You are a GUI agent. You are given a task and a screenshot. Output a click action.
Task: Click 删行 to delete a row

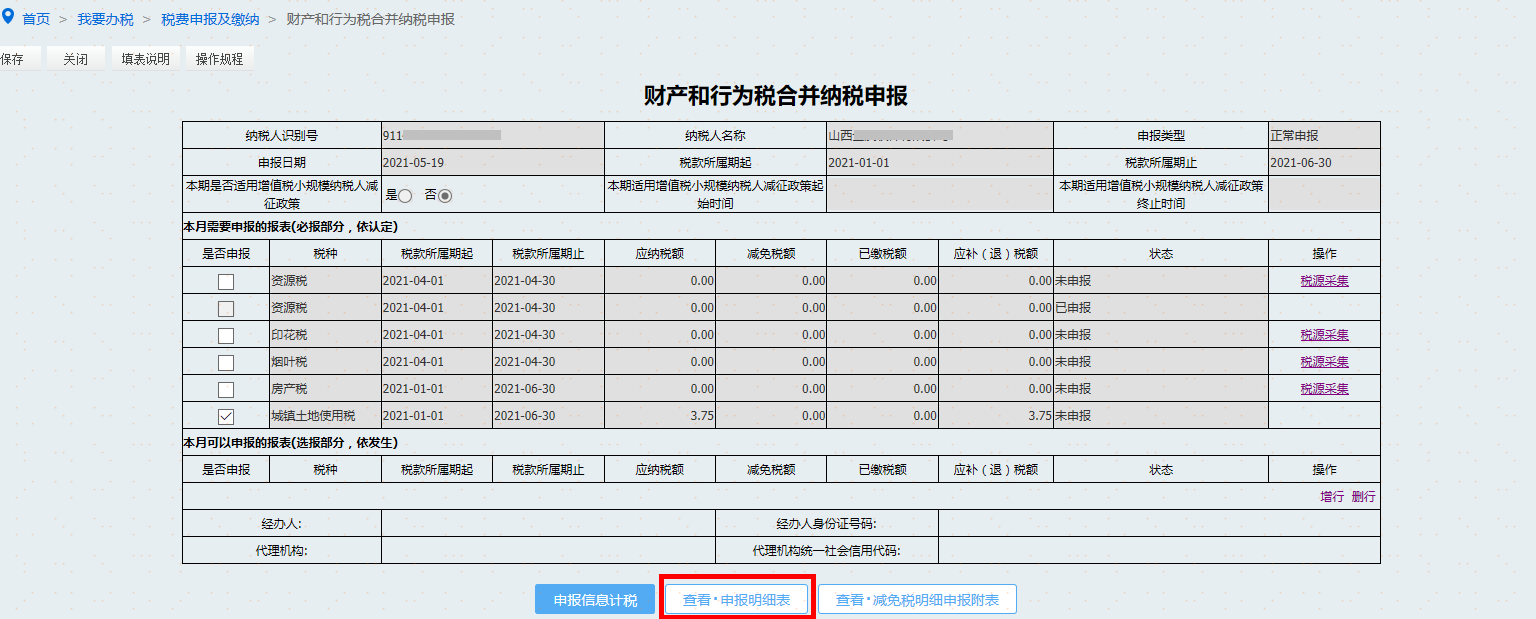coord(1363,497)
